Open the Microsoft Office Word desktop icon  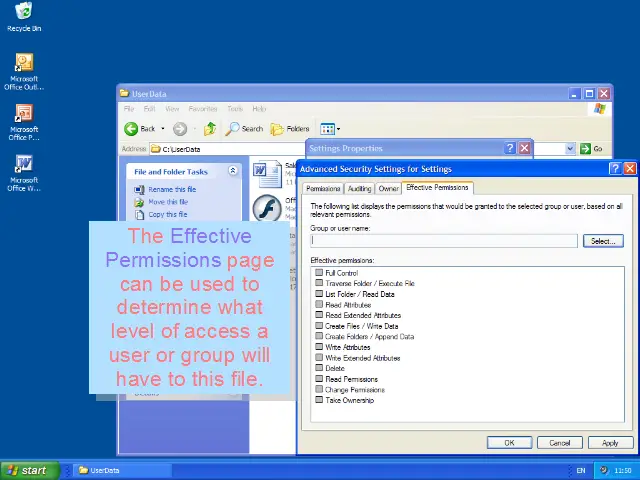pos(24,164)
